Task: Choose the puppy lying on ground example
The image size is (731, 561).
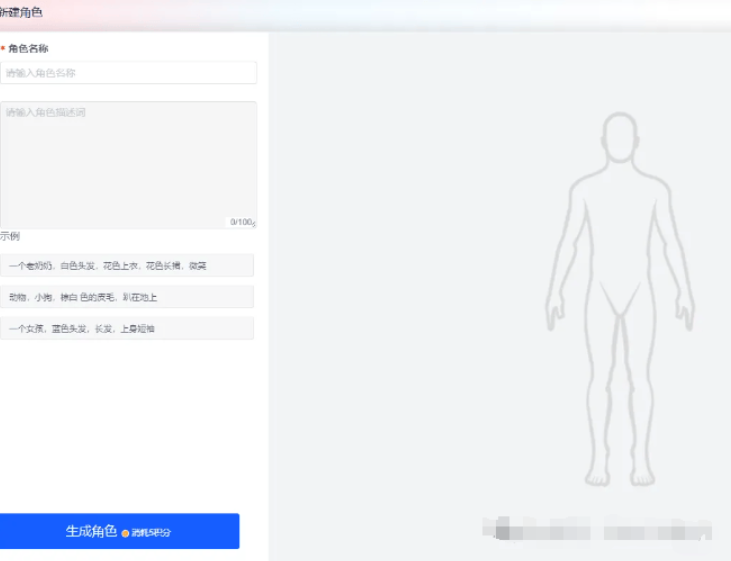Action: (127, 297)
